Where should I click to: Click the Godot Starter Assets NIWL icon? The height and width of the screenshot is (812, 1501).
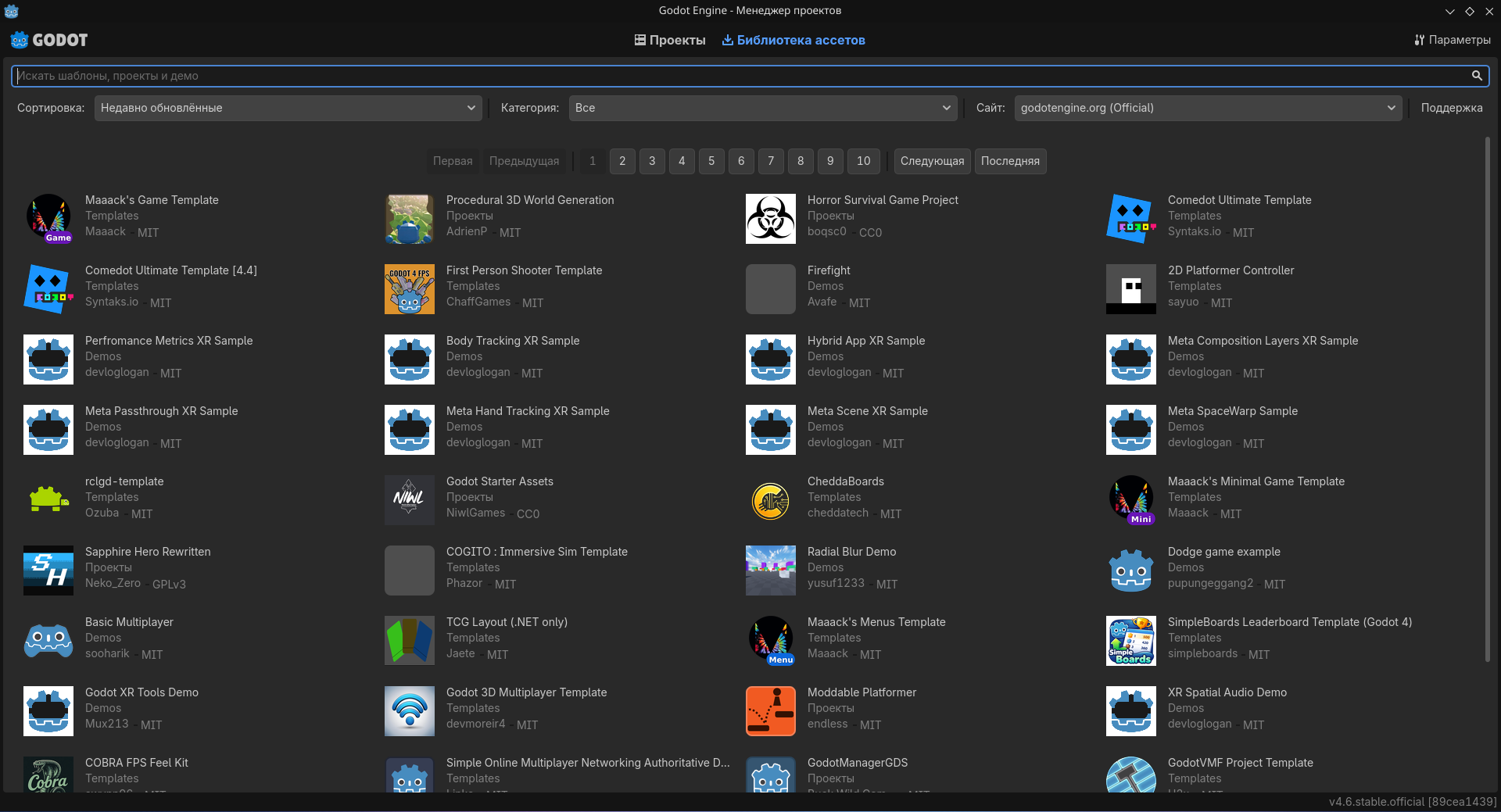tap(409, 500)
